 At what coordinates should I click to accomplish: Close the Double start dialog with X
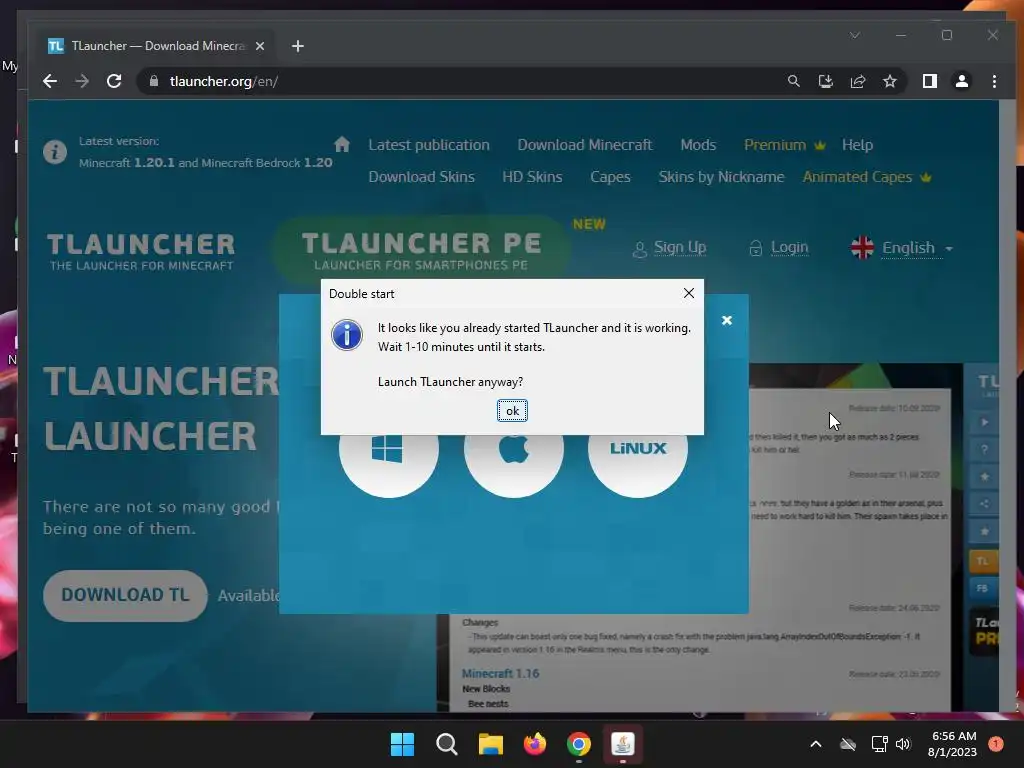click(x=688, y=293)
